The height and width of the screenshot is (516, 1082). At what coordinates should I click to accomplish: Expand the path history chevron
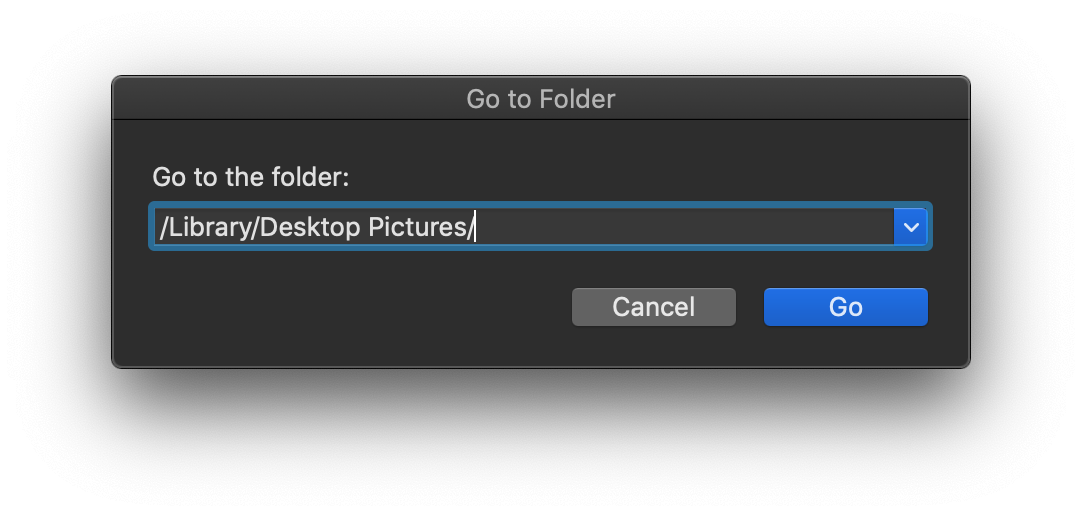coord(910,227)
